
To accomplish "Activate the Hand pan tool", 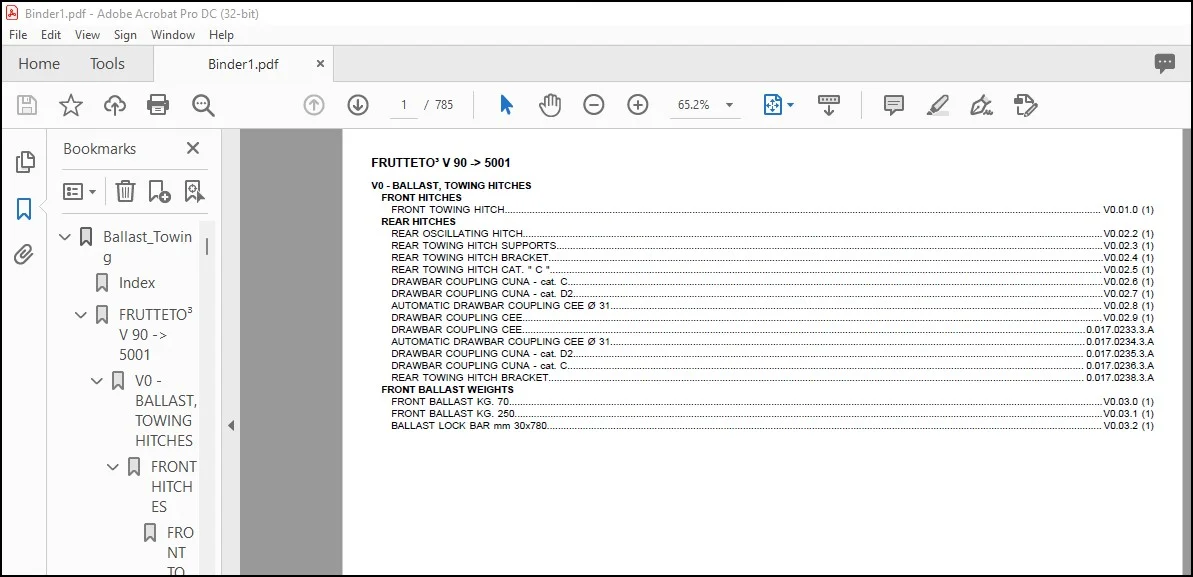I will coord(549,105).
